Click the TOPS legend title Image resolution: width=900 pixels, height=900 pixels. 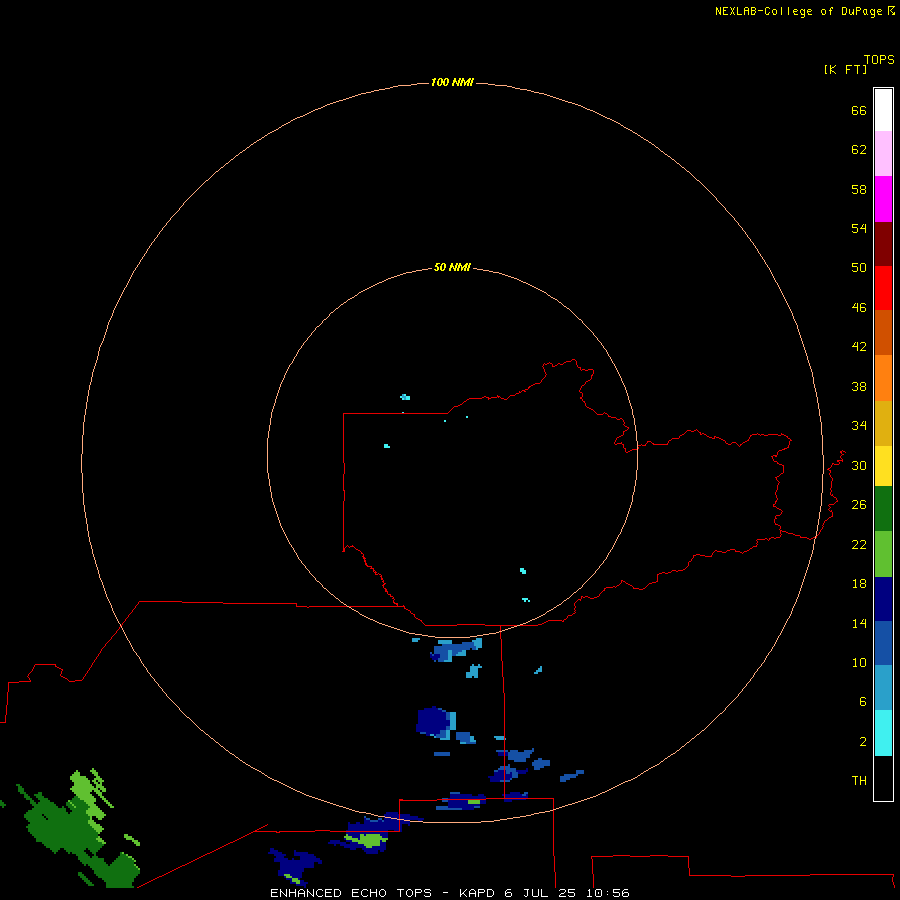pos(879,60)
